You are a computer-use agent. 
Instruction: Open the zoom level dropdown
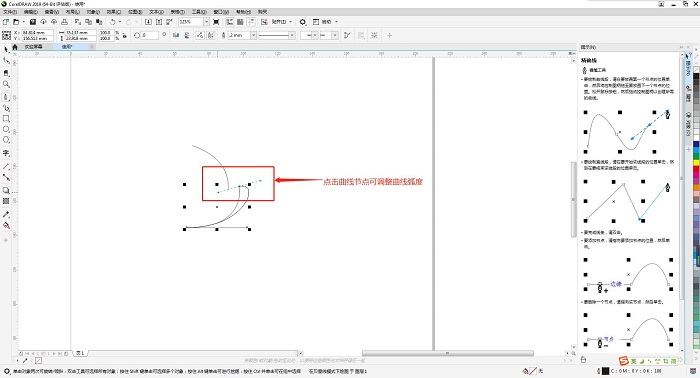(x=206, y=22)
